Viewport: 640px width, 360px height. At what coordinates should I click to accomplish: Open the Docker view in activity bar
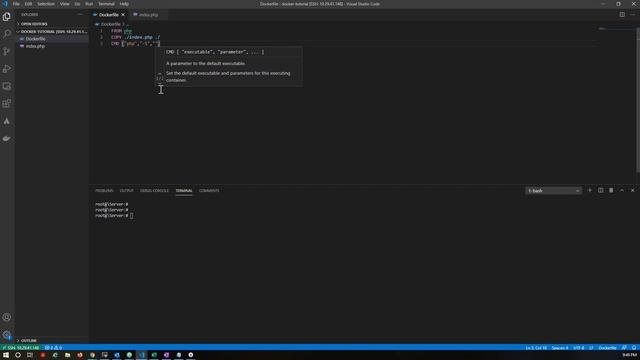click(7, 139)
